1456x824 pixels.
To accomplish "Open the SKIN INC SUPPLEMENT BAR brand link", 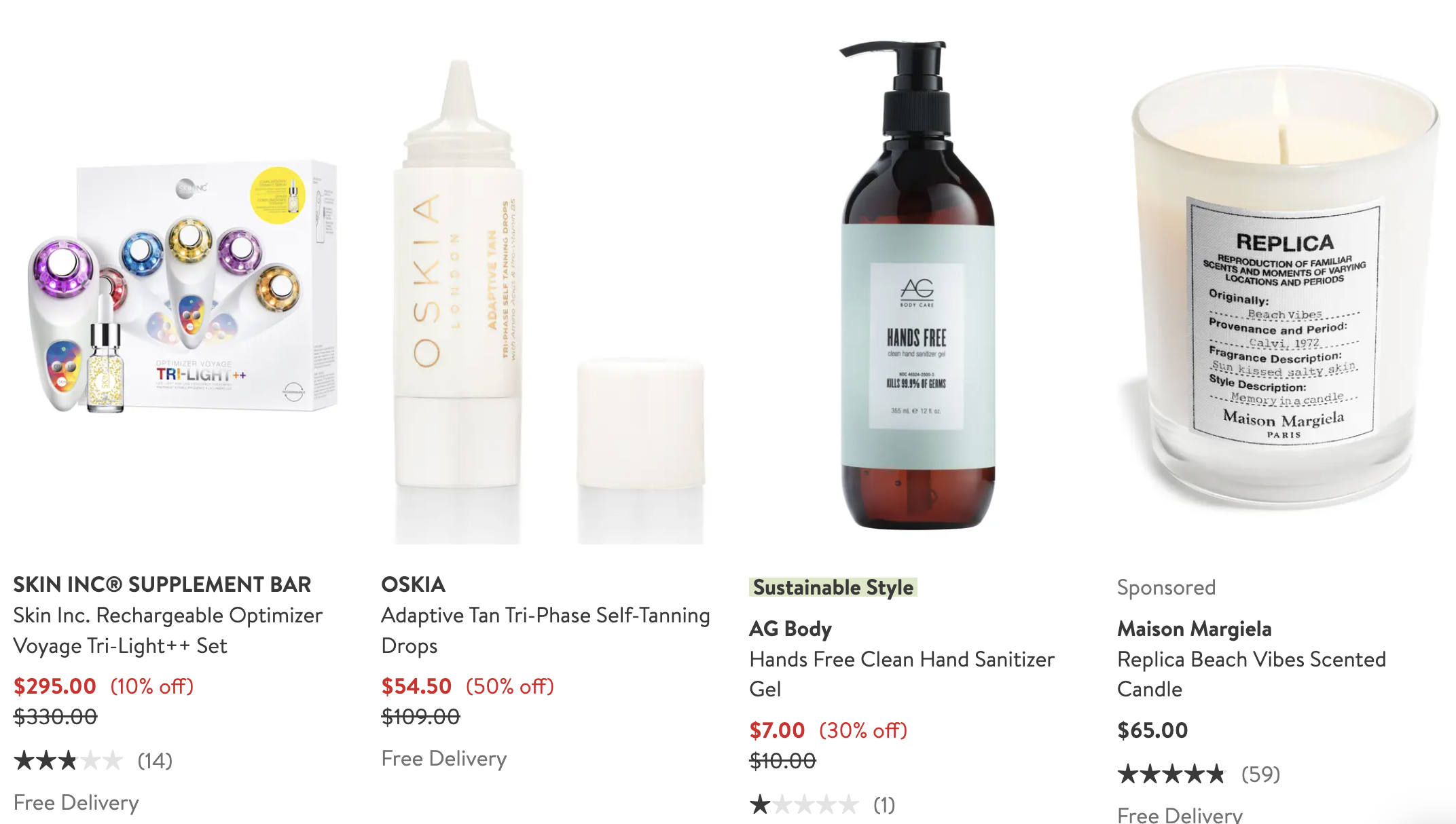I will tap(162, 584).
